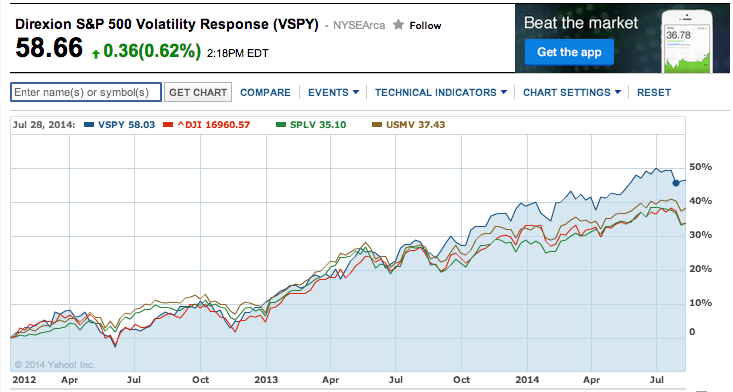Image resolution: width=733 pixels, height=392 pixels.
Task: Click the 50% axis label
Action: [700, 167]
